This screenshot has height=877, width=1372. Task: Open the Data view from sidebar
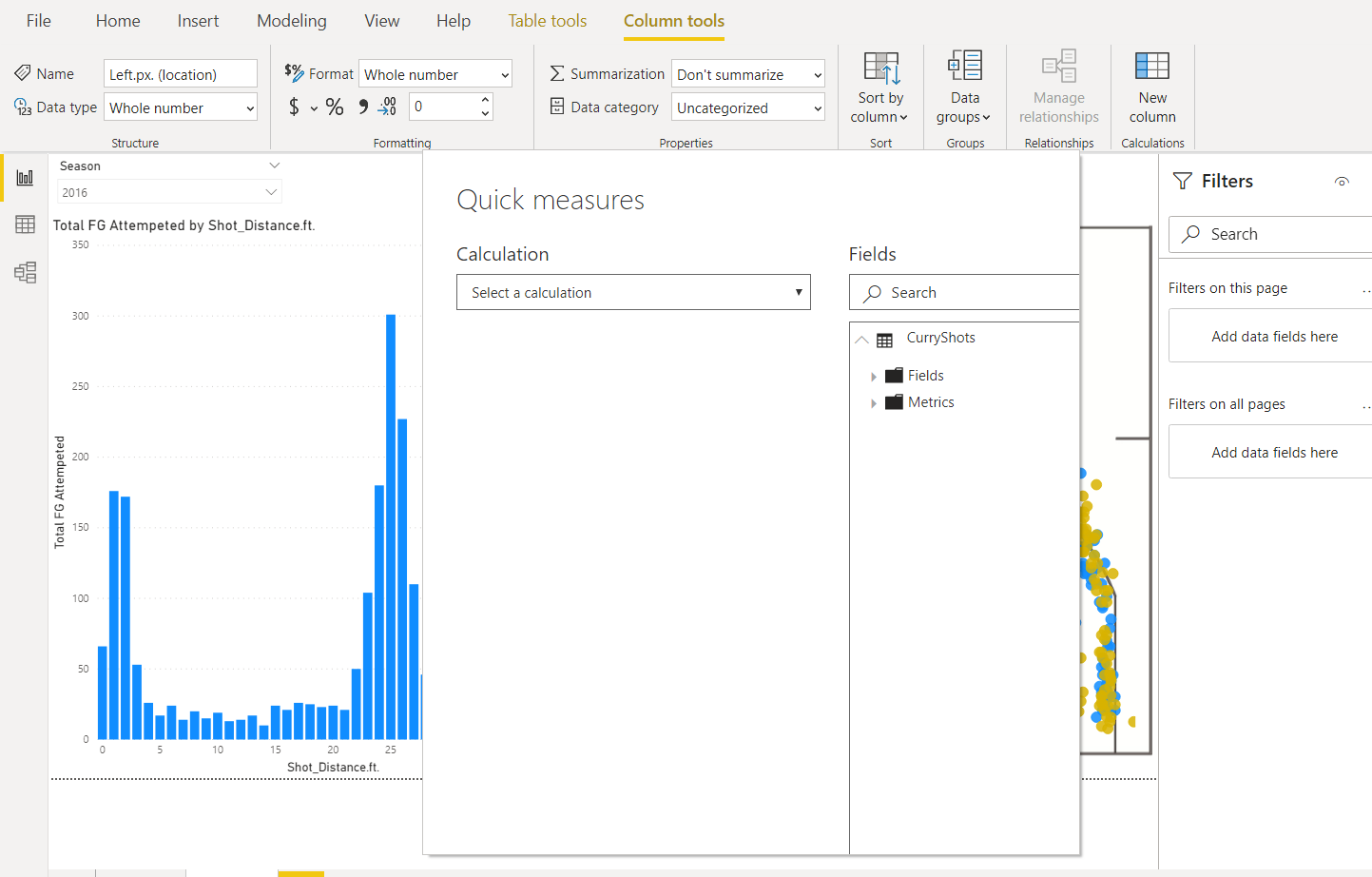25,224
